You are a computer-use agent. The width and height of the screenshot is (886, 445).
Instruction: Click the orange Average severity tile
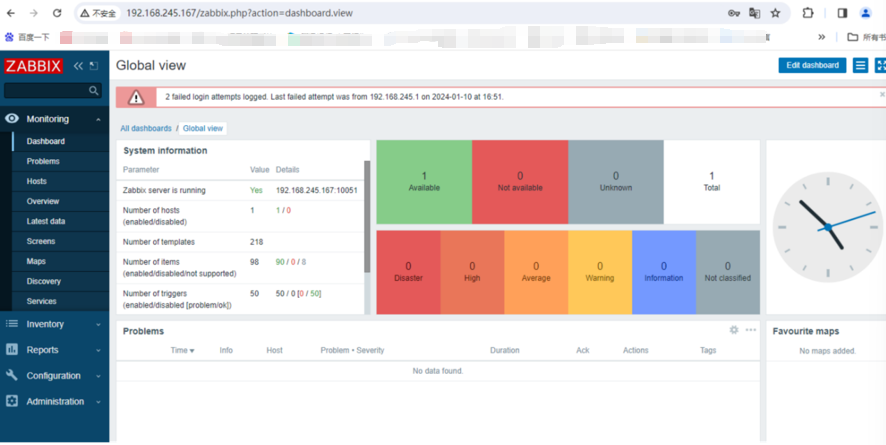click(x=536, y=272)
